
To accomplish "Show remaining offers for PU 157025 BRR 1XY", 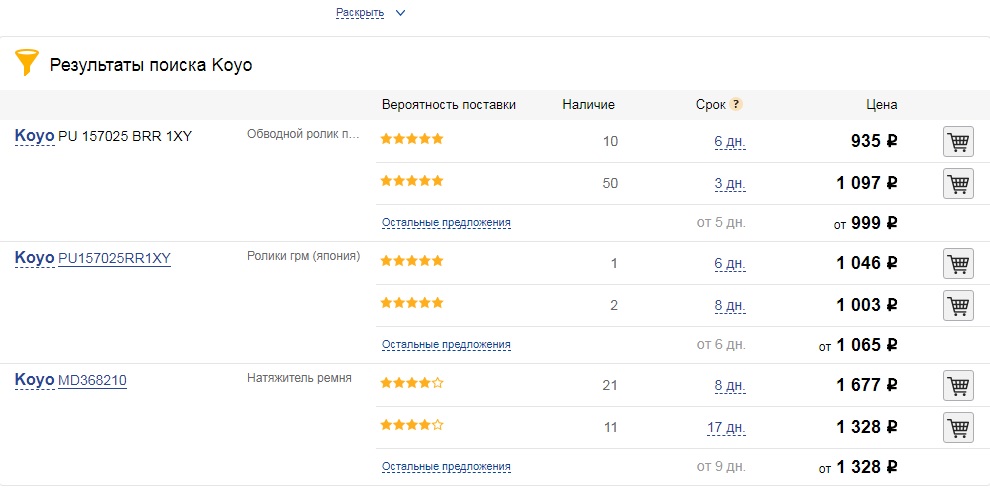I will point(446,223).
